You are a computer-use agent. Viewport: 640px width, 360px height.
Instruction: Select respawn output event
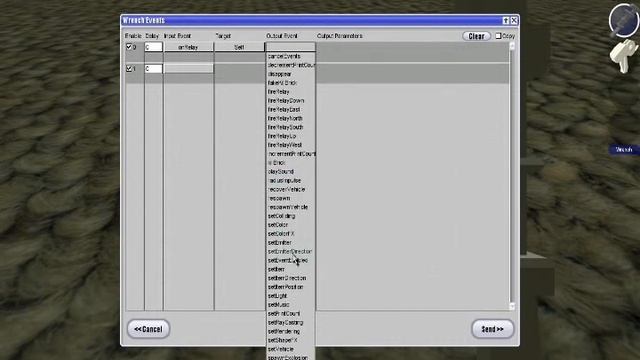279,198
